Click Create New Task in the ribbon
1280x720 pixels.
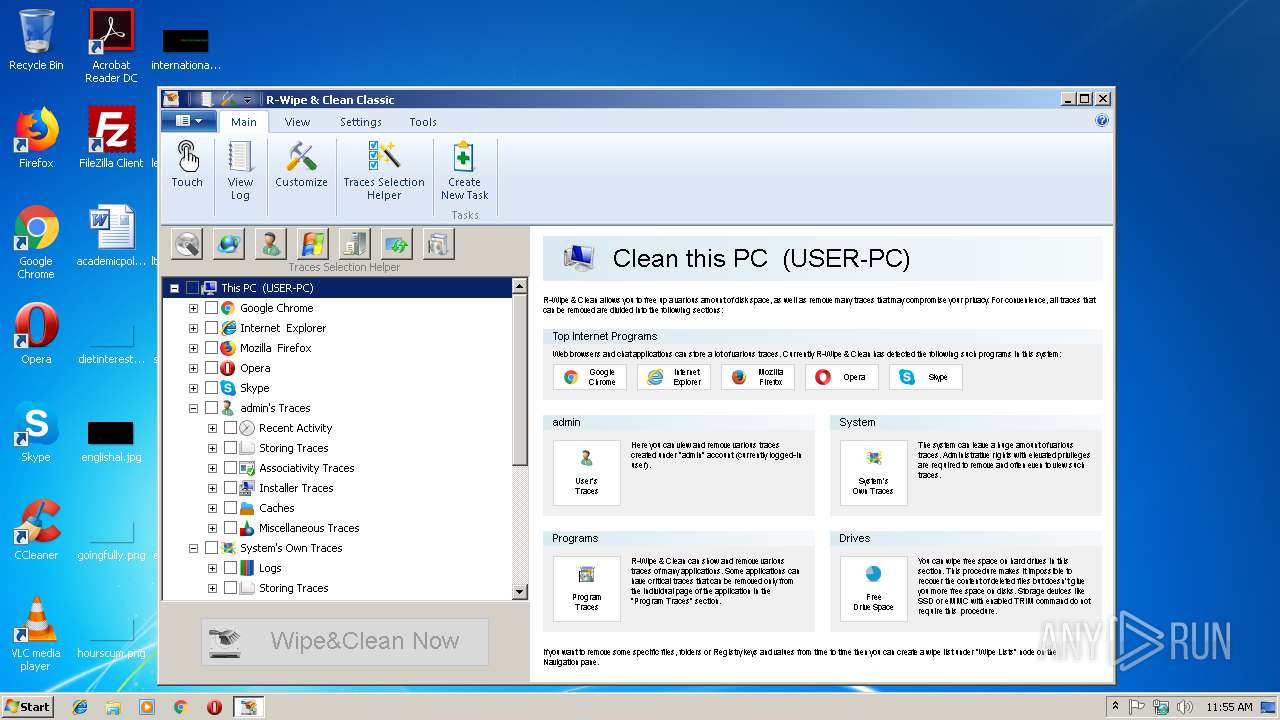(x=464, y=170)
